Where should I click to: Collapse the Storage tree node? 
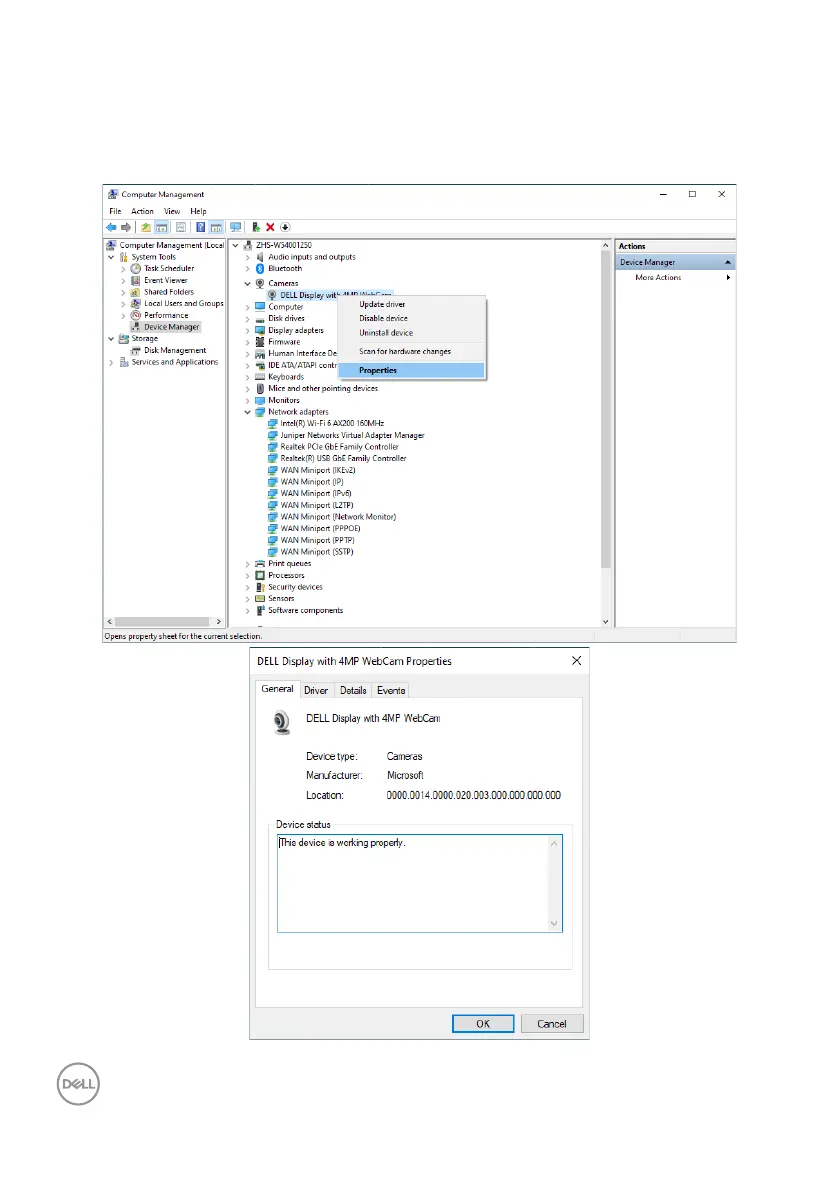(x=111, y=339)
